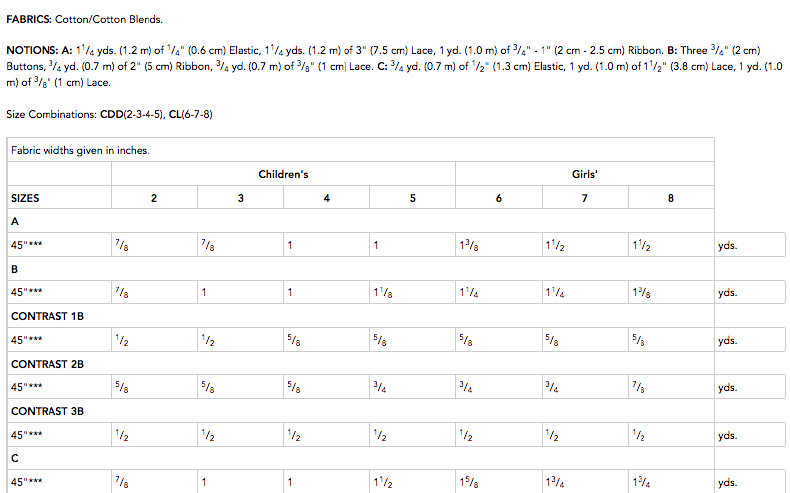Click the size 2 column header
790x493 pixels.
coord(154,198)
